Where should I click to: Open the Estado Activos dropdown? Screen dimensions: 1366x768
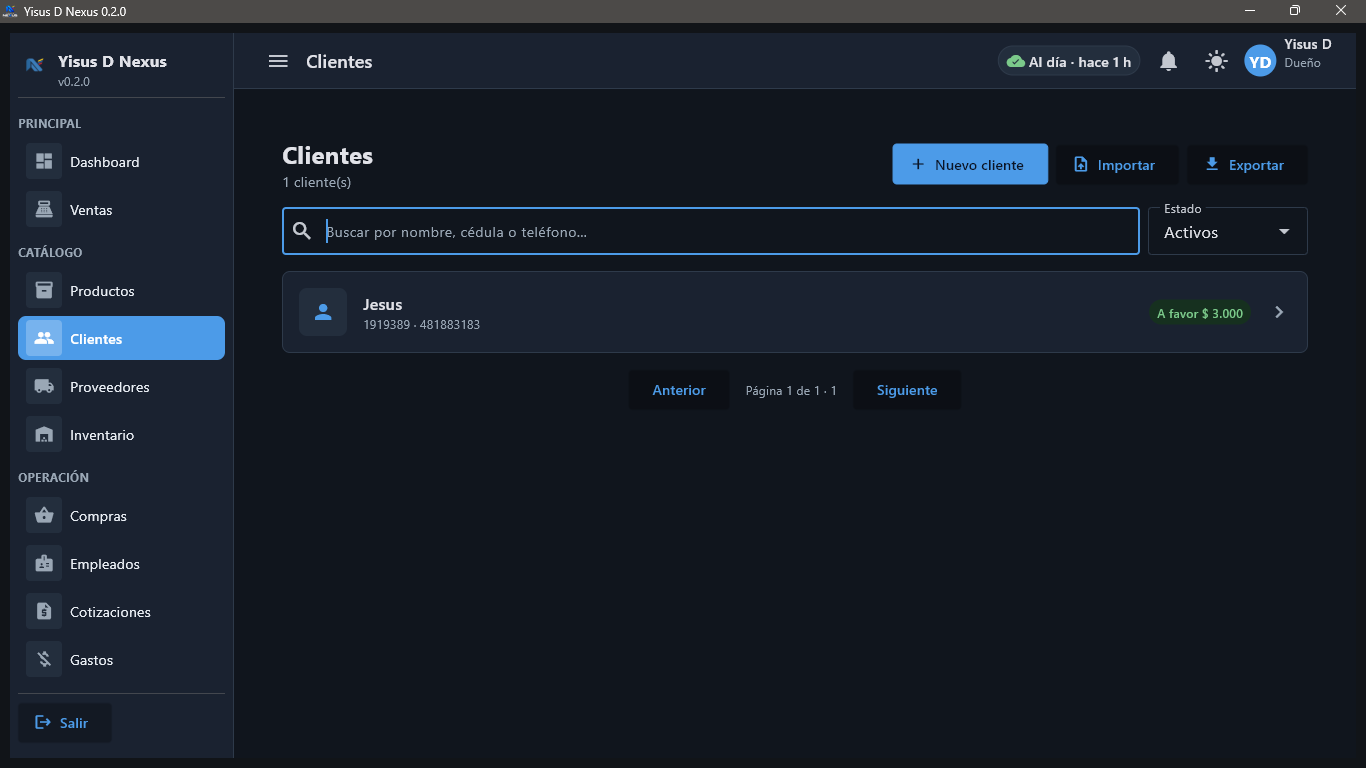pyautogui.click(x=1227, y=231)
